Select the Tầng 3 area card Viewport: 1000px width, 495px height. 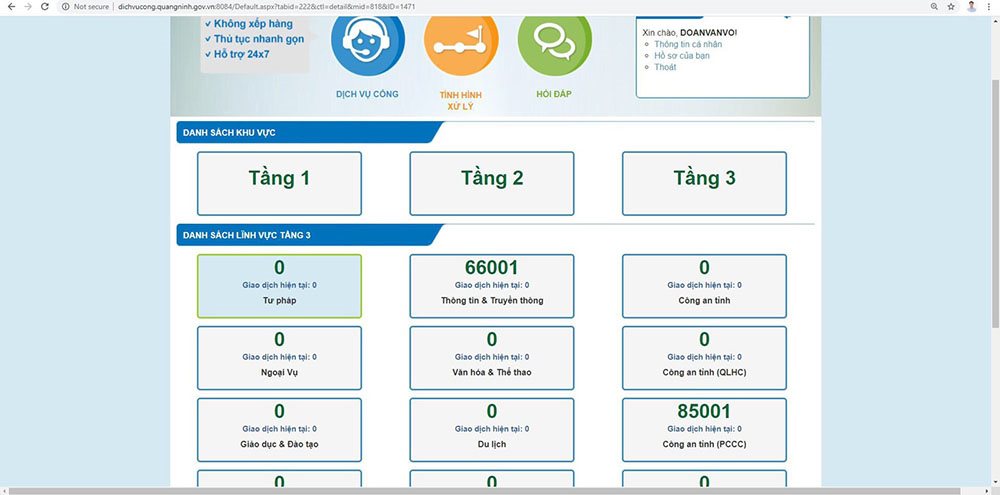point(704,184)
